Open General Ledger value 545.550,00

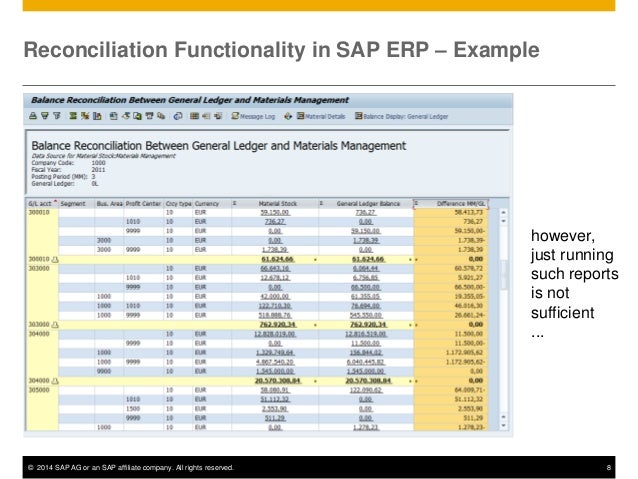pos(365,315)
